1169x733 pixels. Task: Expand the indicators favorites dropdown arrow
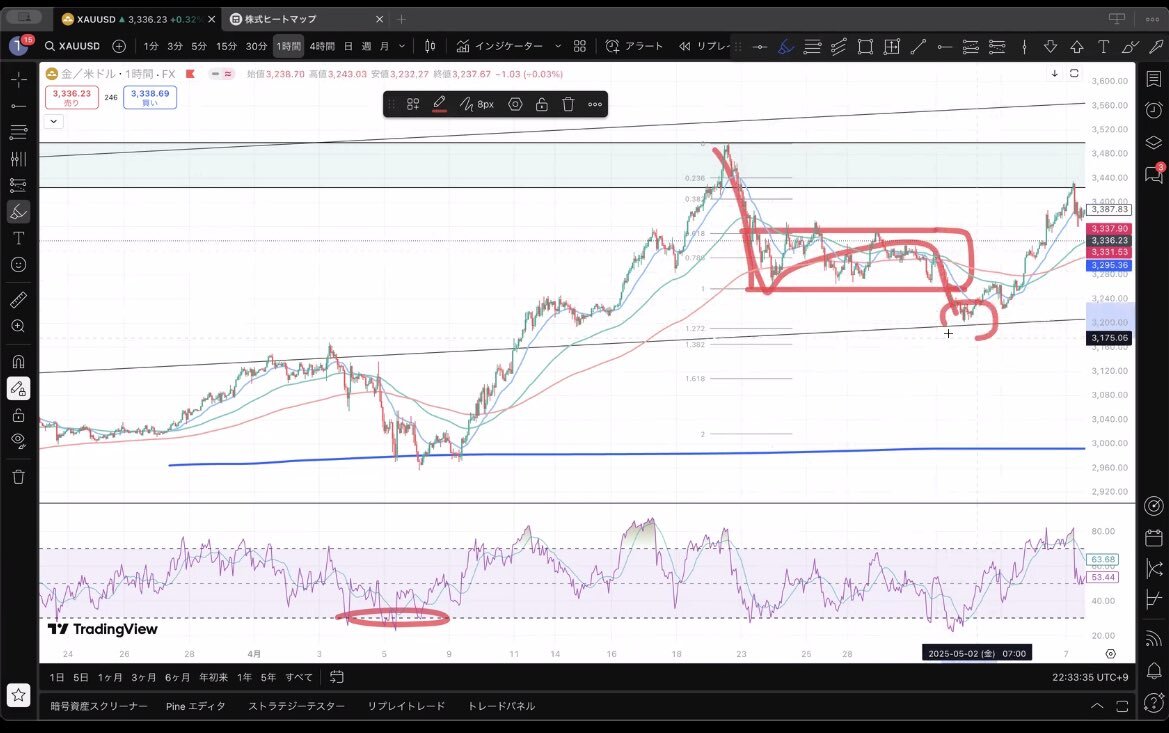point(558,46)
